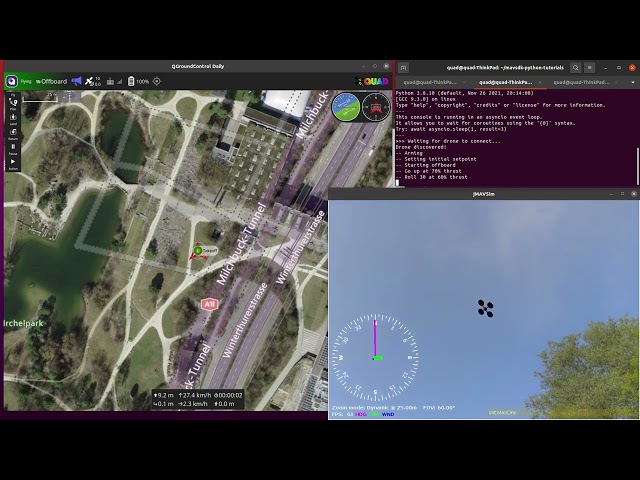Screen dimensions: 640x480
Task: Maximize the jMAVSim window
Action: (x=622, y=193)
